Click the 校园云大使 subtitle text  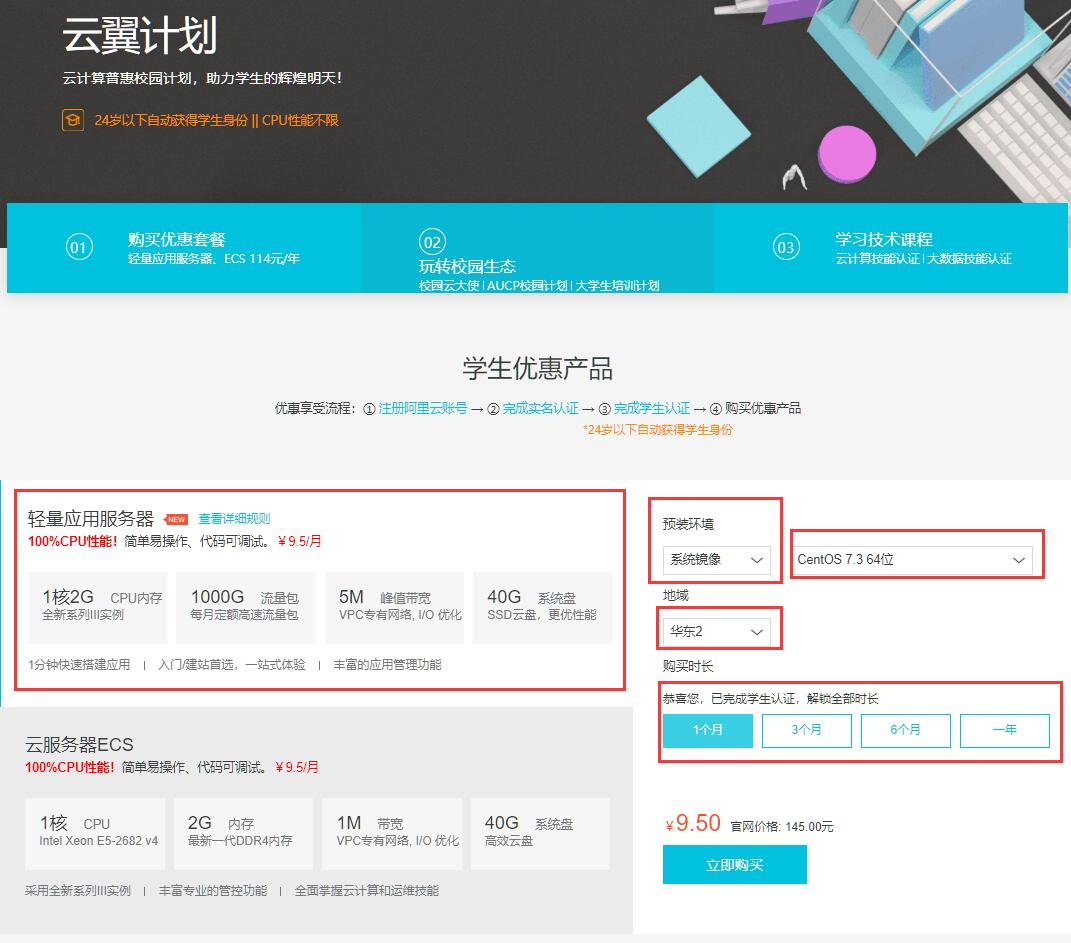pyautogui.click(x=449, y=285)
